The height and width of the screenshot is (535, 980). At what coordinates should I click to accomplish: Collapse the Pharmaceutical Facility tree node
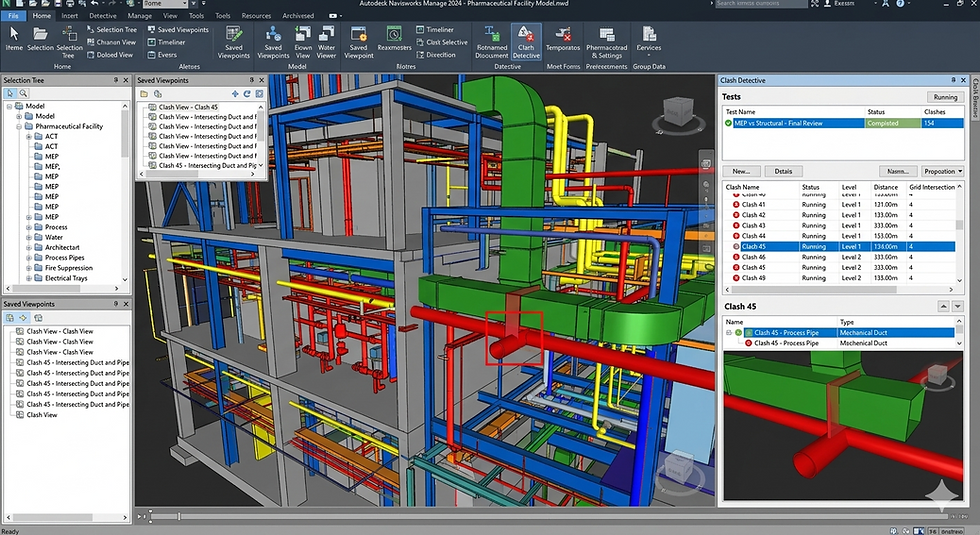pyautogui.click(x=19, y=126)
